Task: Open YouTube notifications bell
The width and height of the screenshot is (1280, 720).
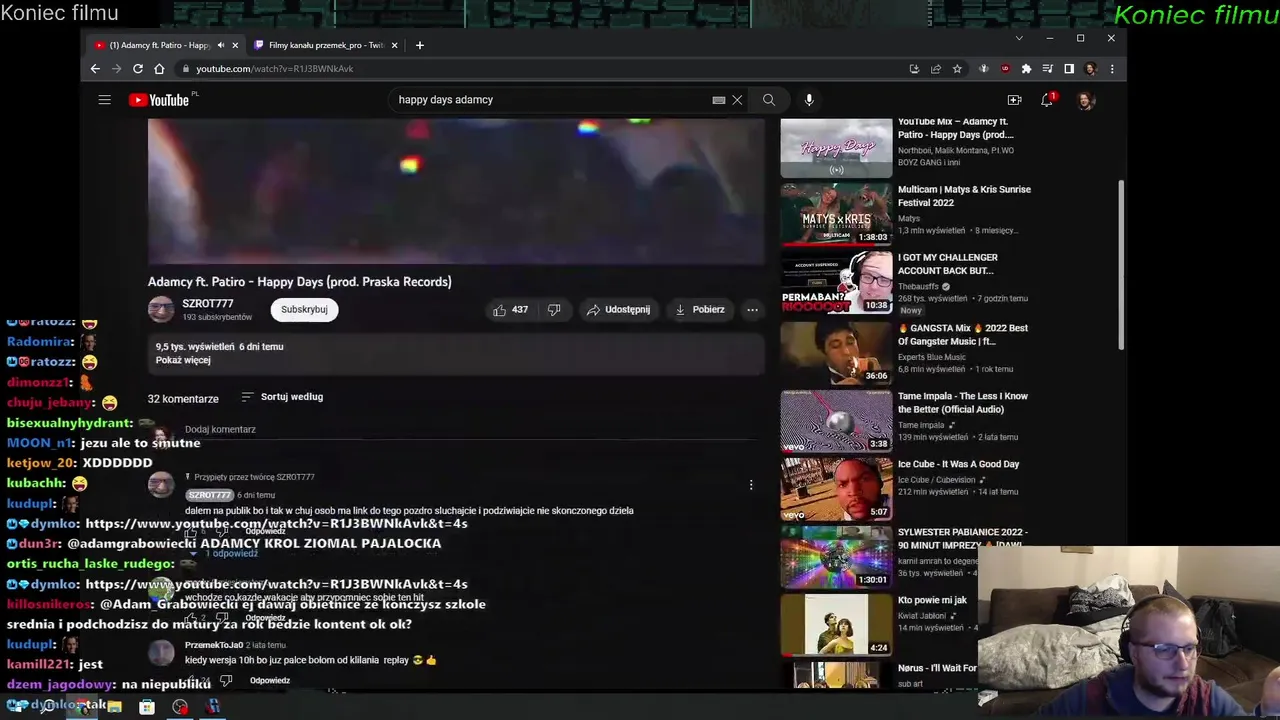Action: coord(1047,100)
